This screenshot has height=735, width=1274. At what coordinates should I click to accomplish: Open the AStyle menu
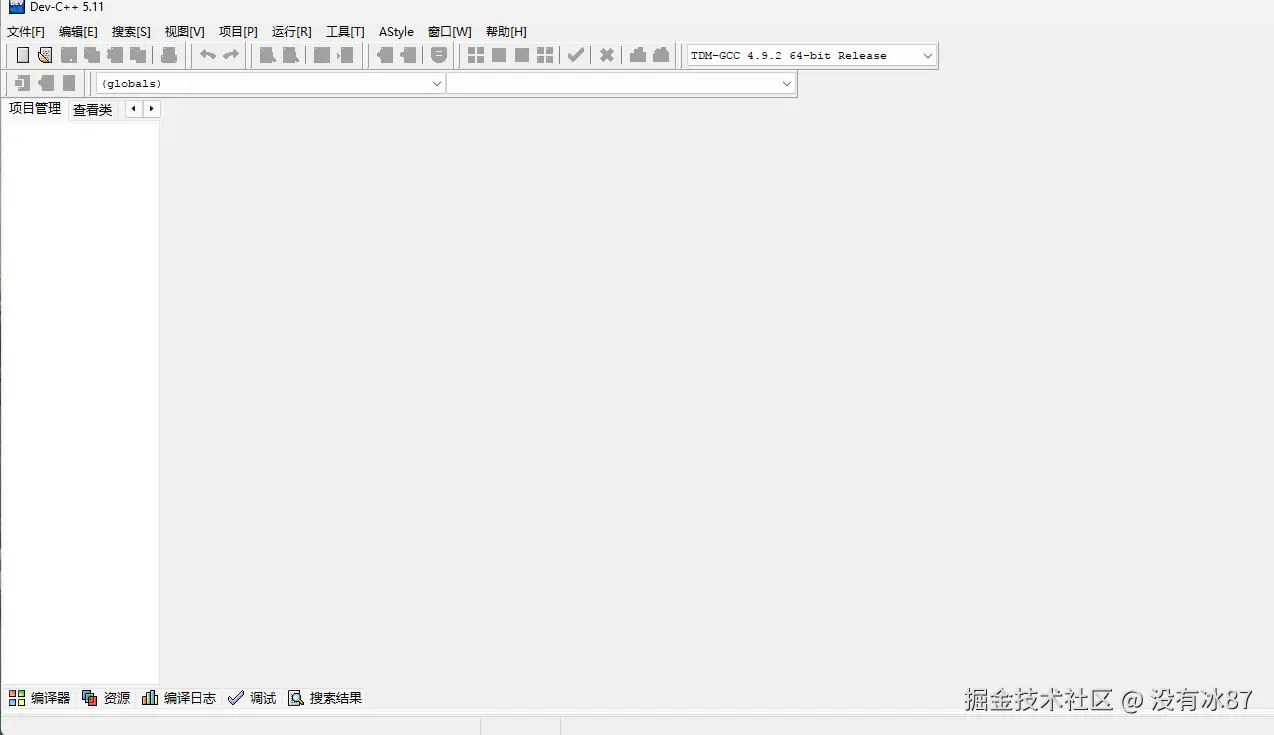point(396,32)
